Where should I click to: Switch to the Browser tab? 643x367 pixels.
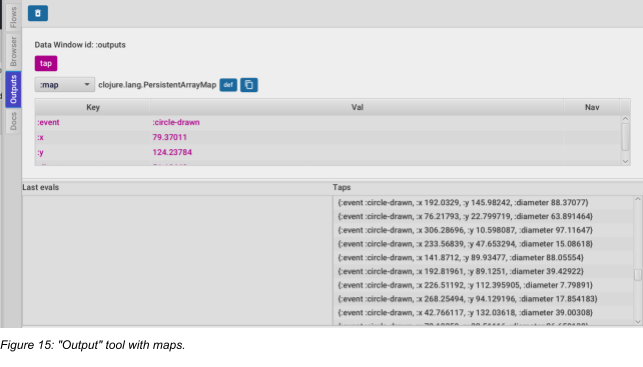click(14, 51)
